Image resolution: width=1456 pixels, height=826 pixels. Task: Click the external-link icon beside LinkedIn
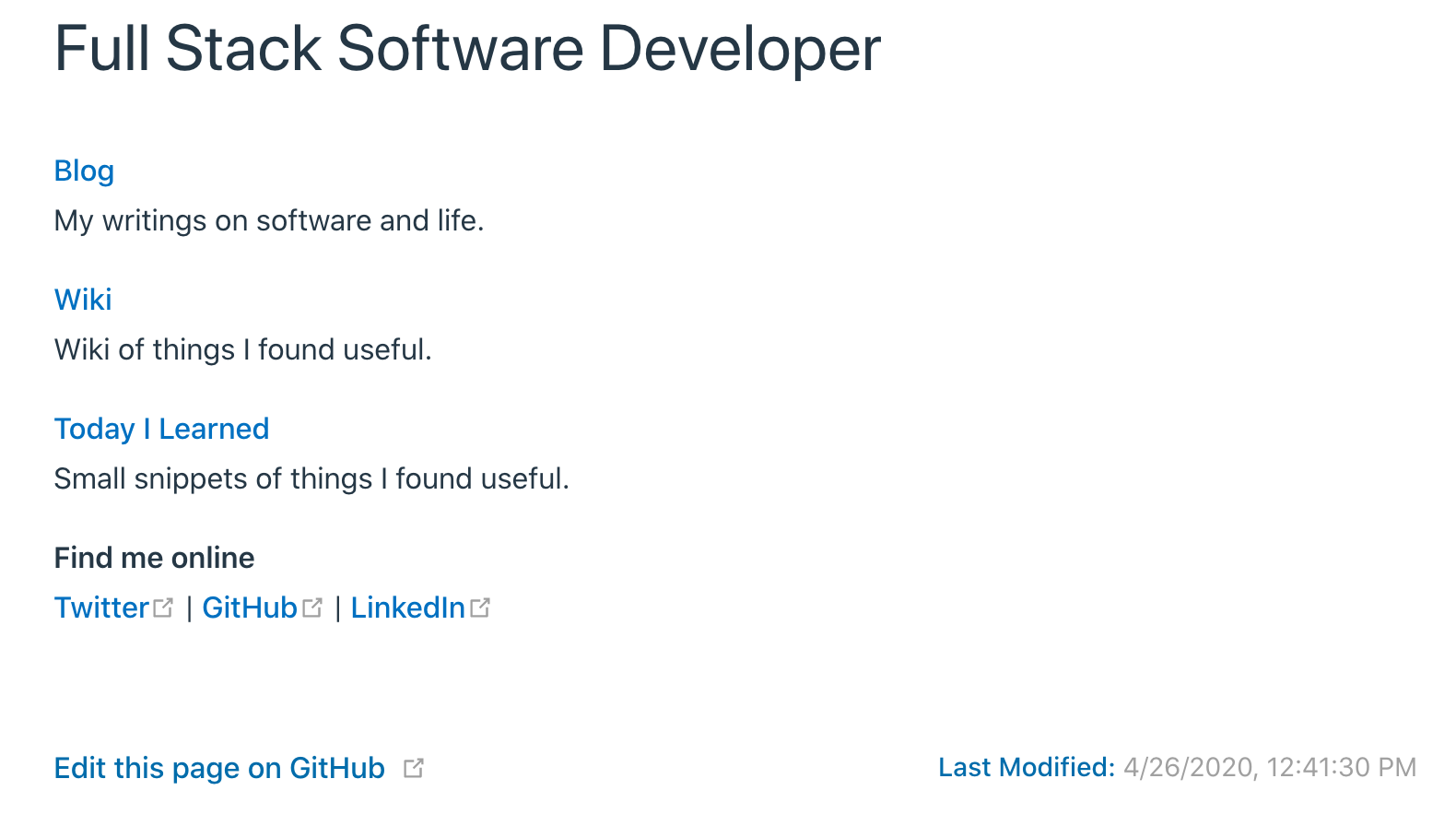pos(480,608)
